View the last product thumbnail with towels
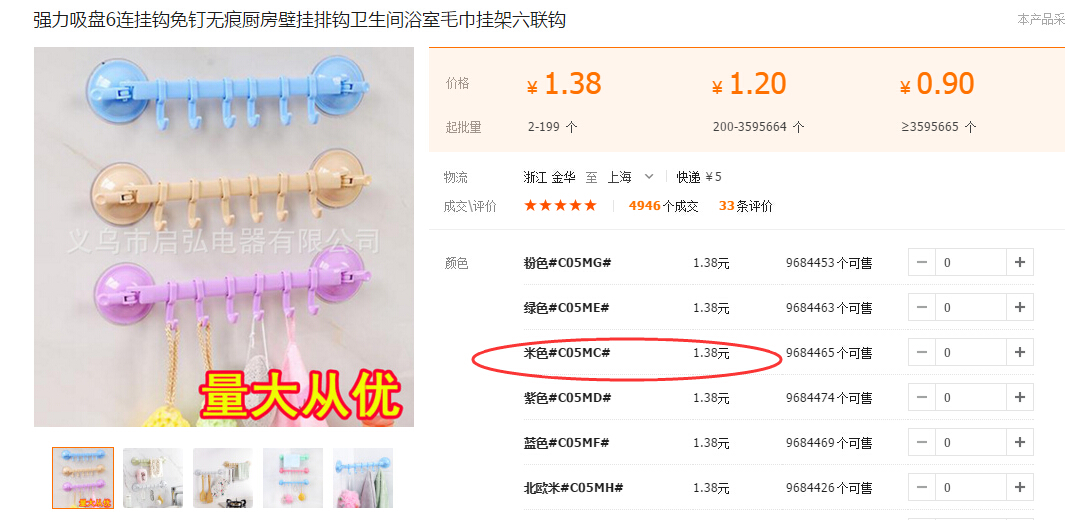 (363, 478)
